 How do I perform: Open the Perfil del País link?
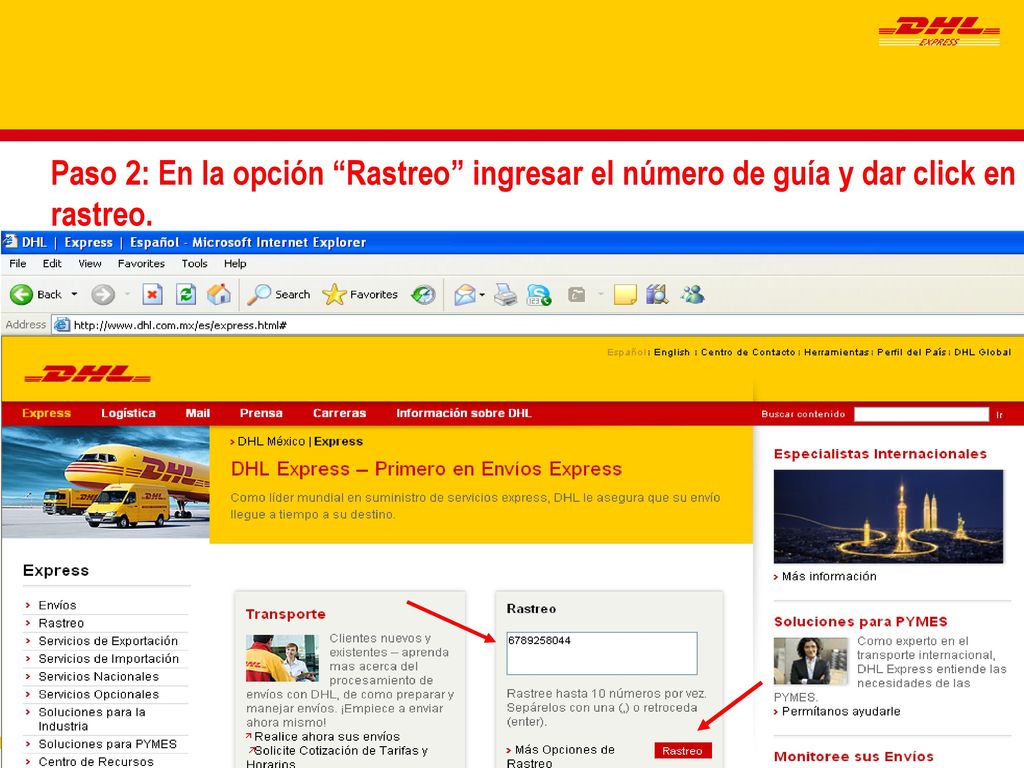[x=911, y=352]
